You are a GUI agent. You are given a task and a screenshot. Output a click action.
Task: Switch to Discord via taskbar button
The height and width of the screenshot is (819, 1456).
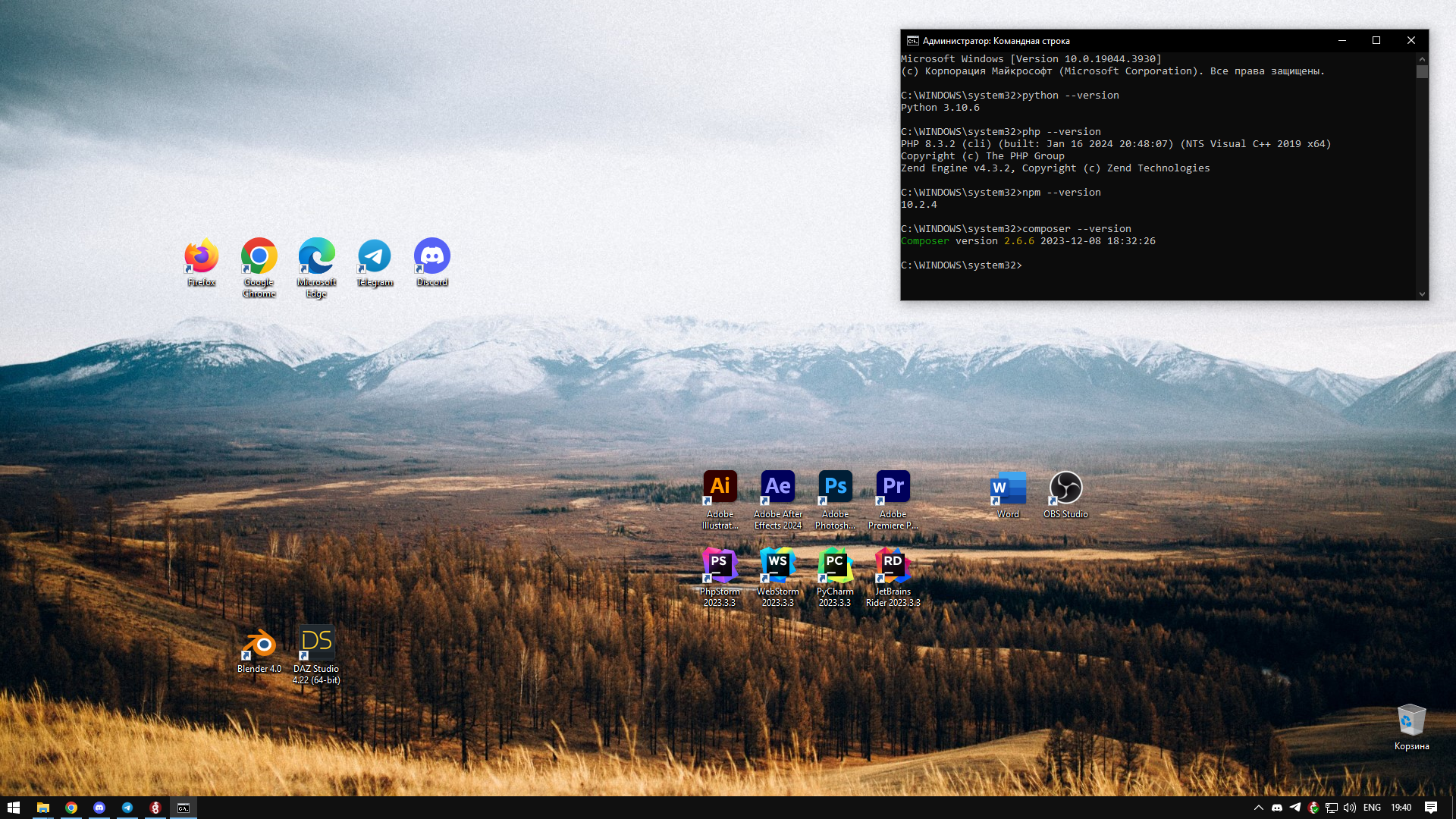click(99, 808)
